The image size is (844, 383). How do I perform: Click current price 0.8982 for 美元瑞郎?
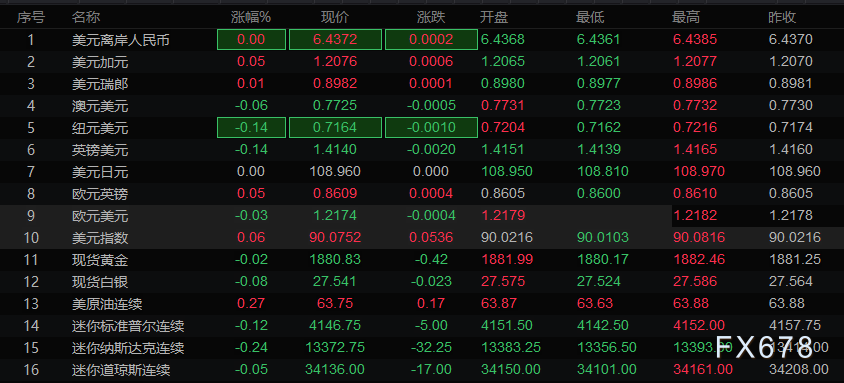[335, 83]
